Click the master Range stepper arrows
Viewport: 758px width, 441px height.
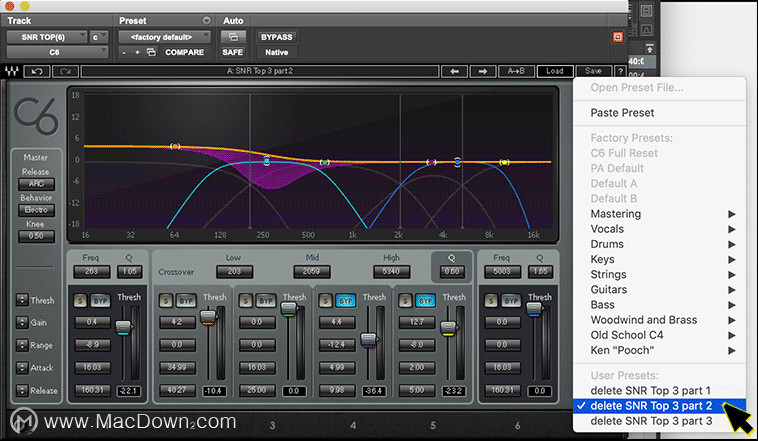22,345
